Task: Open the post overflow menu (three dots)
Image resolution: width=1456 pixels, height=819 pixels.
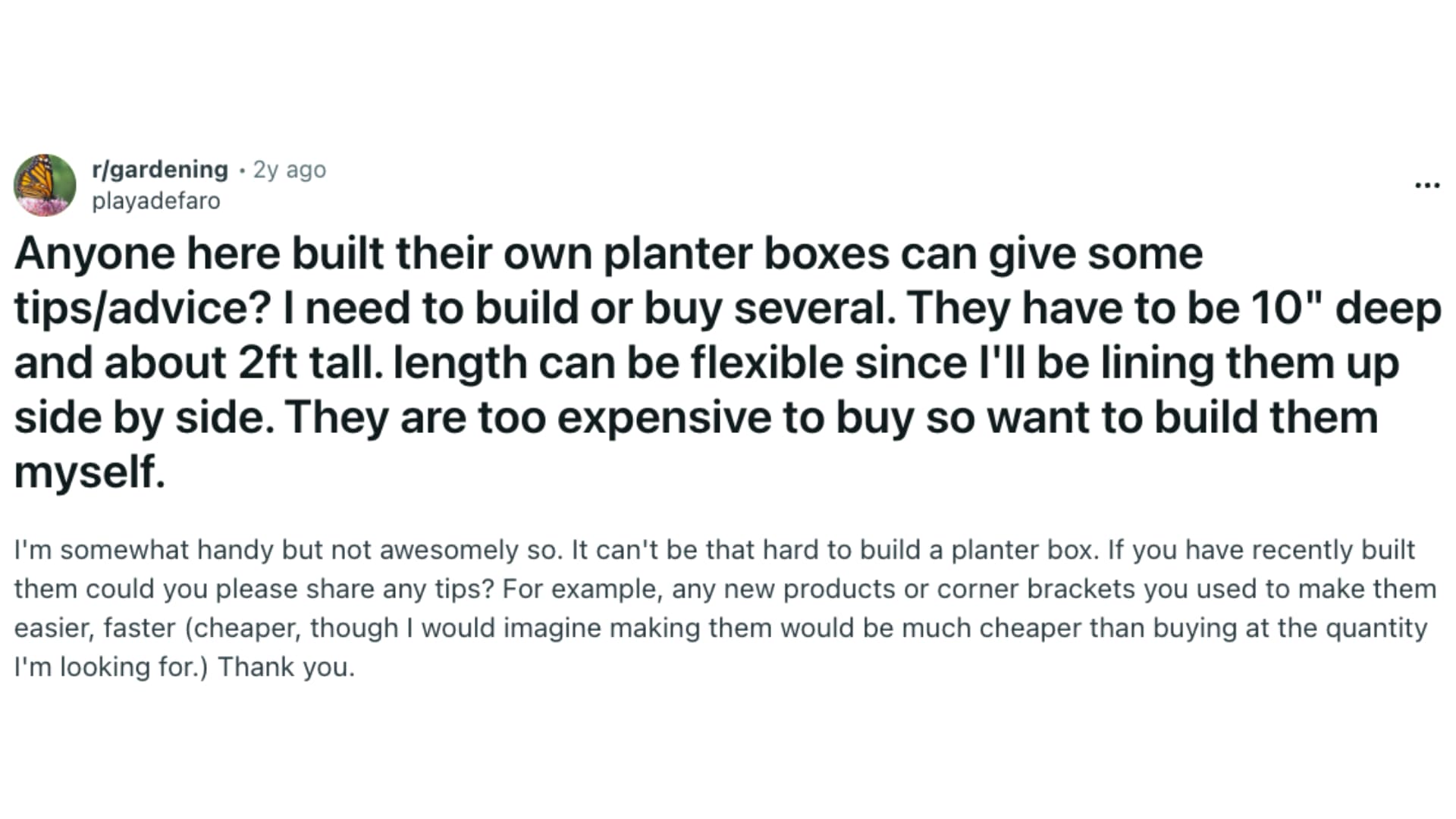Action: pos(1427,184)
